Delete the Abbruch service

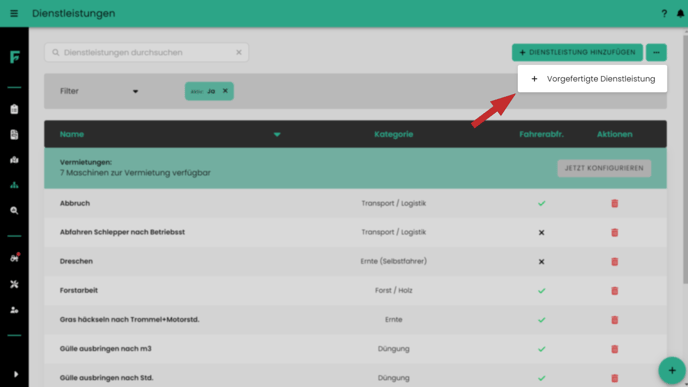(x=614, y=203)
